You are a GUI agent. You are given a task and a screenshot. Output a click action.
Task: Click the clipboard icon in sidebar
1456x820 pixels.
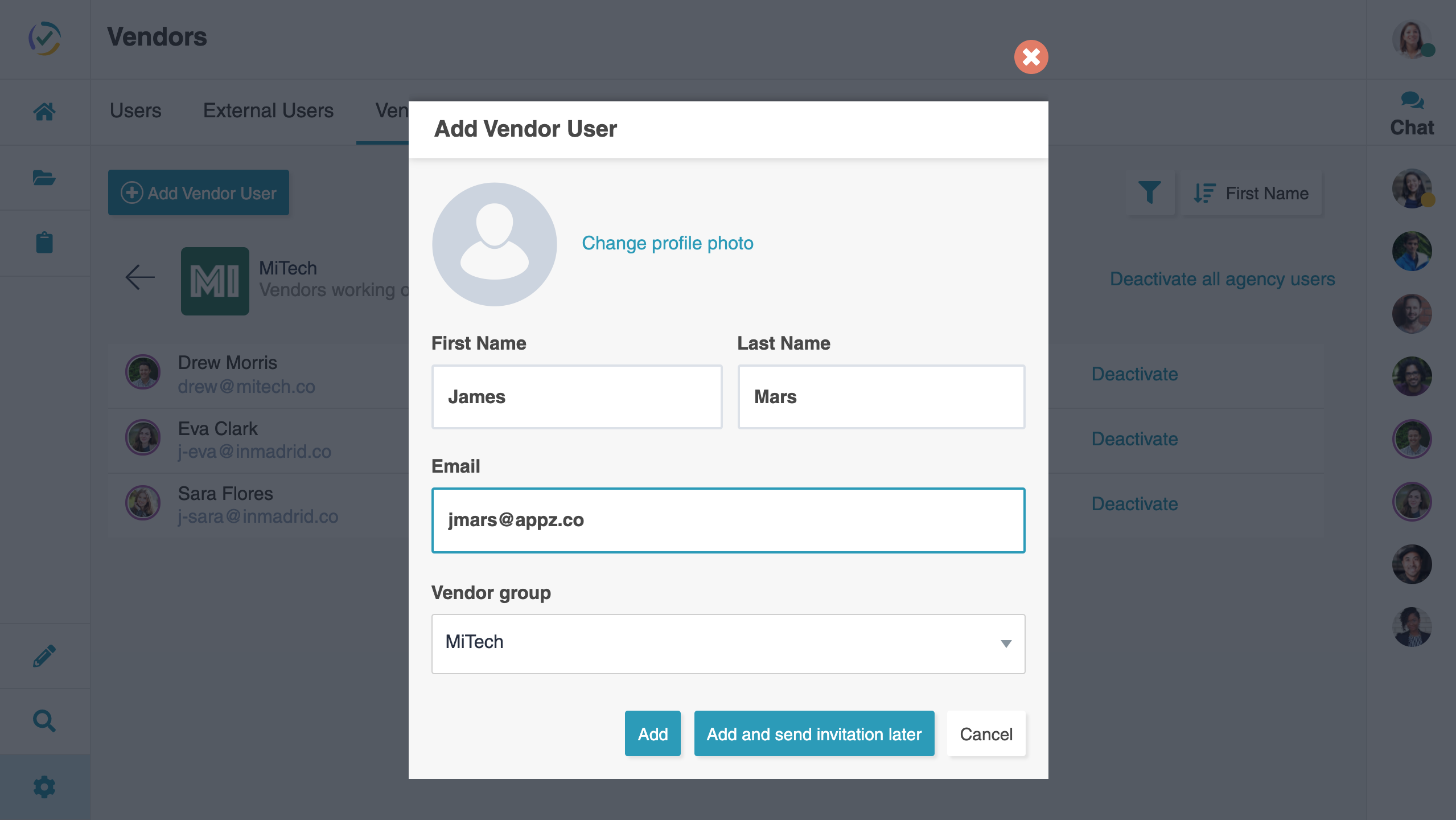point(44,243)
